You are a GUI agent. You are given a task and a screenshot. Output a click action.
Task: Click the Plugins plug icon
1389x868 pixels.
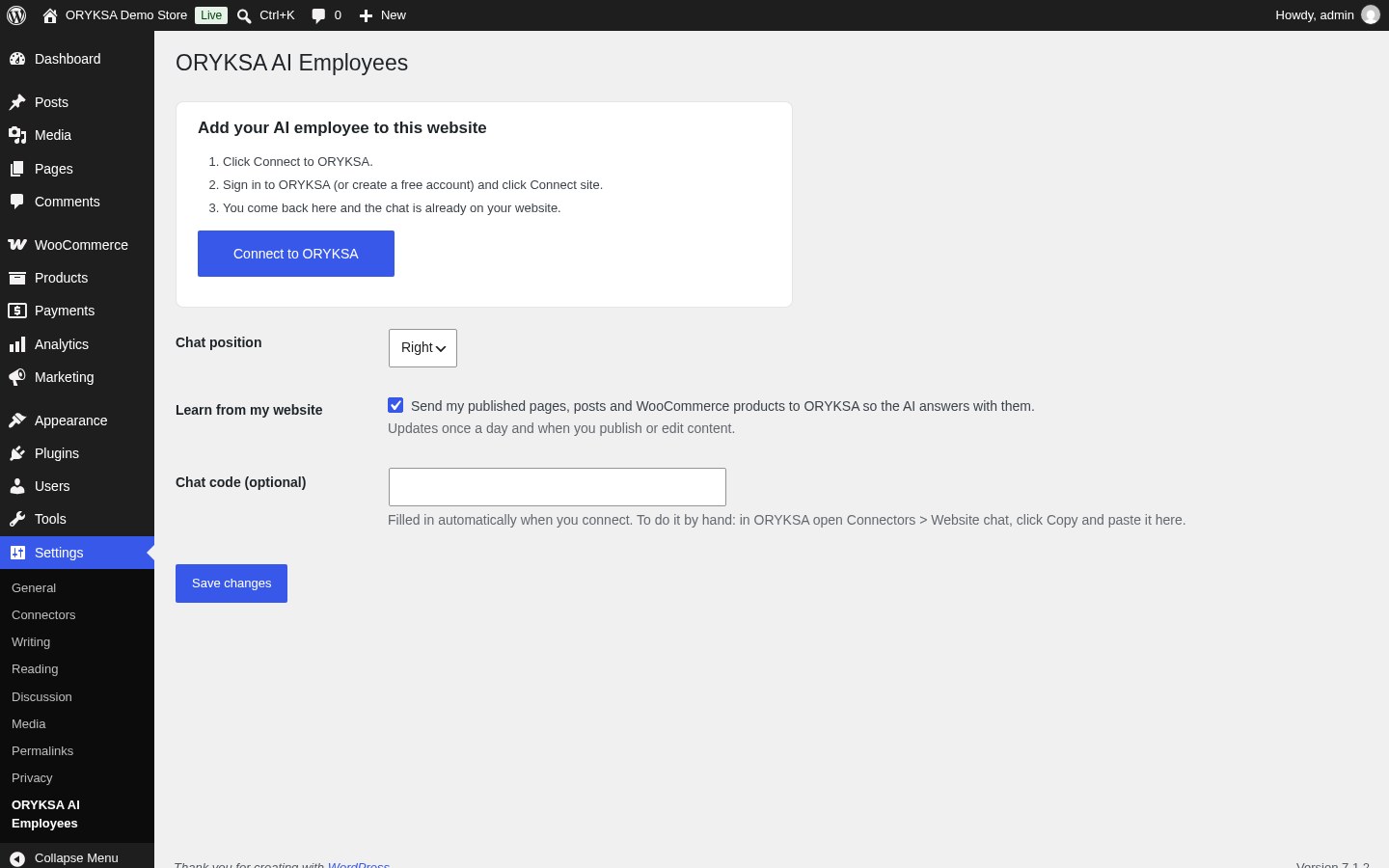click(17, 453)
